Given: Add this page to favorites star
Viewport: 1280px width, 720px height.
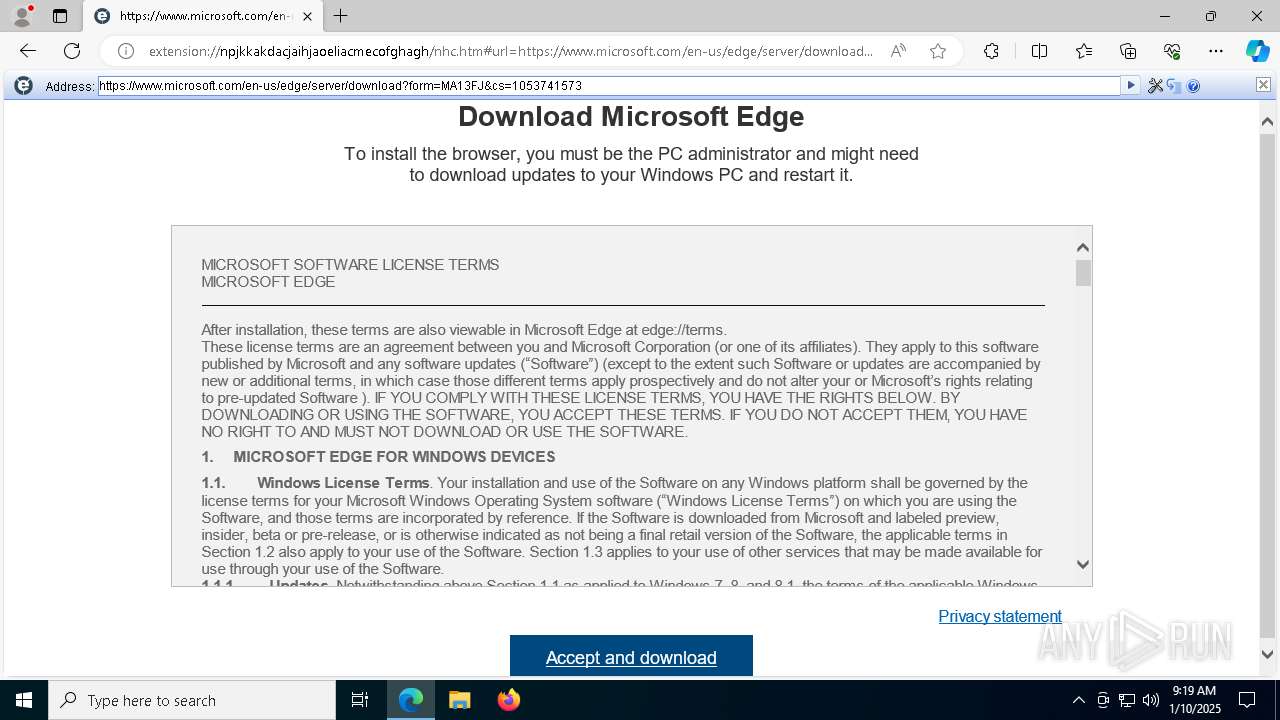Looking at the screenshot, I should 938,51.
